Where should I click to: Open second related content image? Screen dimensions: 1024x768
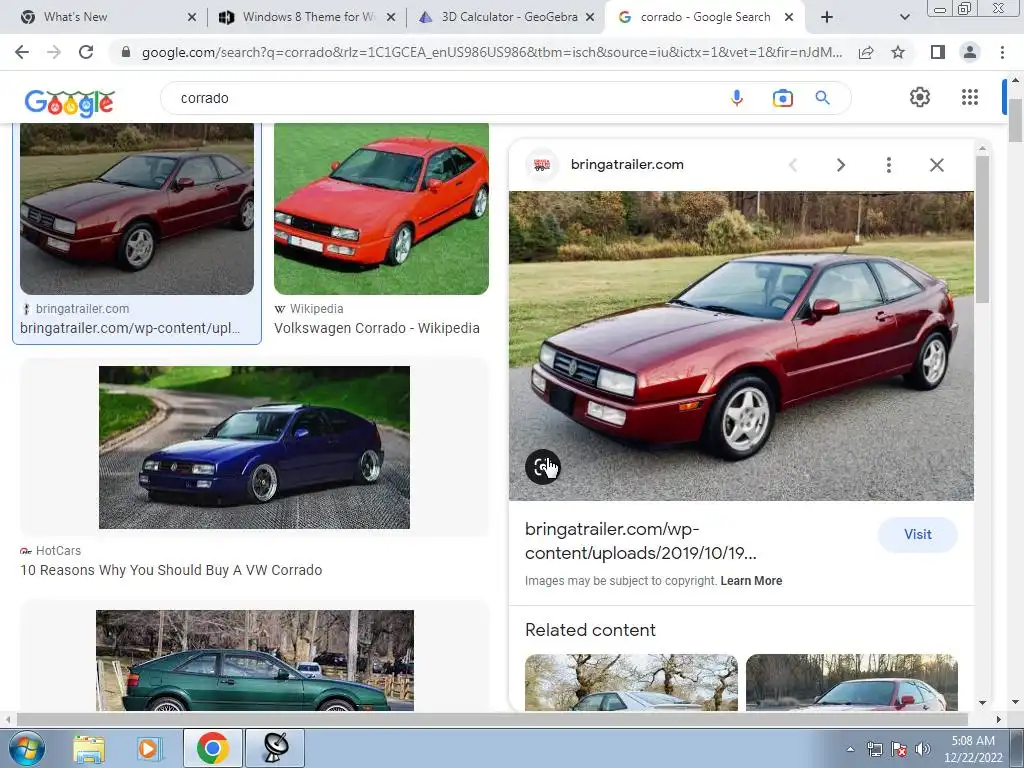(x=852, y=682)
